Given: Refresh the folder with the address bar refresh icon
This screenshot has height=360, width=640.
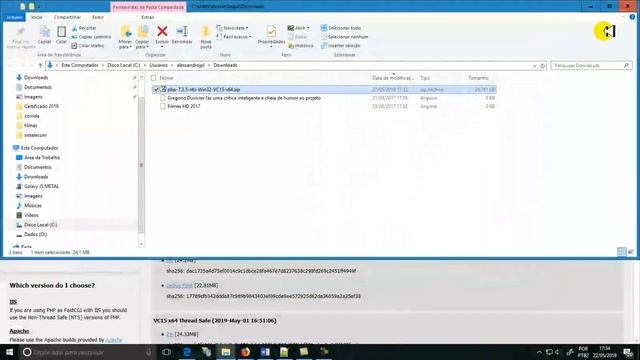Looking at the screenshot, I should click(543, 66).
